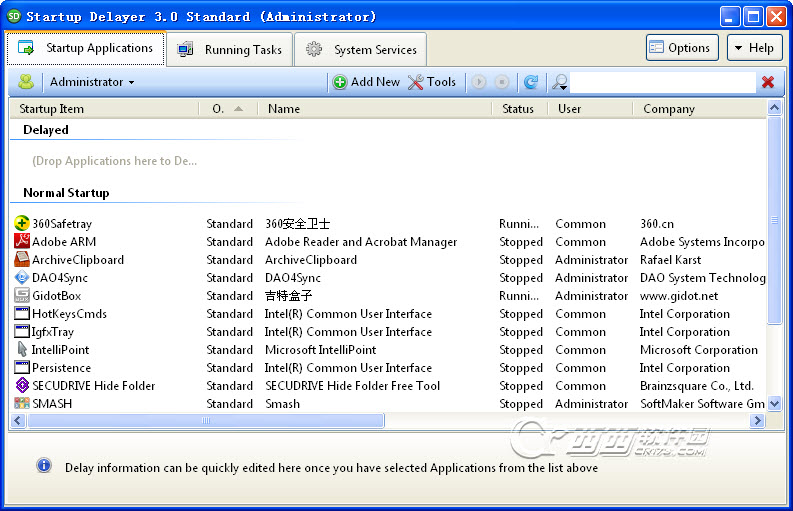The width and height of the screenshot is (793, 511).
Task: Open the Help dropdown menu
Action: pyautogui.click(x=755, y=48)
